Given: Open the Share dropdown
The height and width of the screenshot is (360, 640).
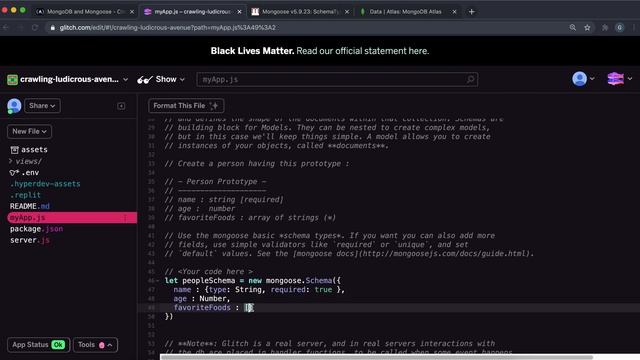Looking at the screenshot, I should [42, 106].
